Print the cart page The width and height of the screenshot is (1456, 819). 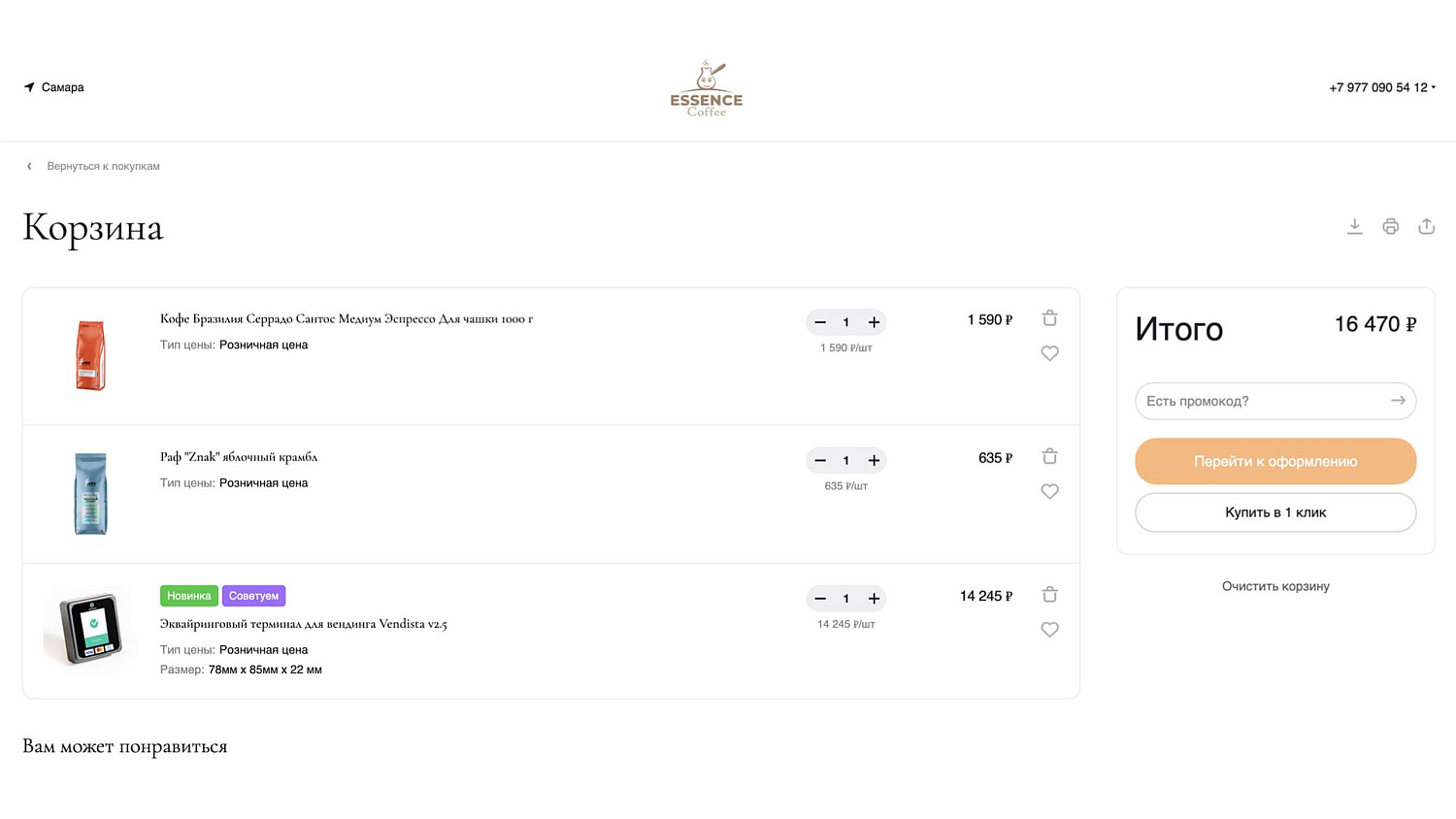[1390, 226]
